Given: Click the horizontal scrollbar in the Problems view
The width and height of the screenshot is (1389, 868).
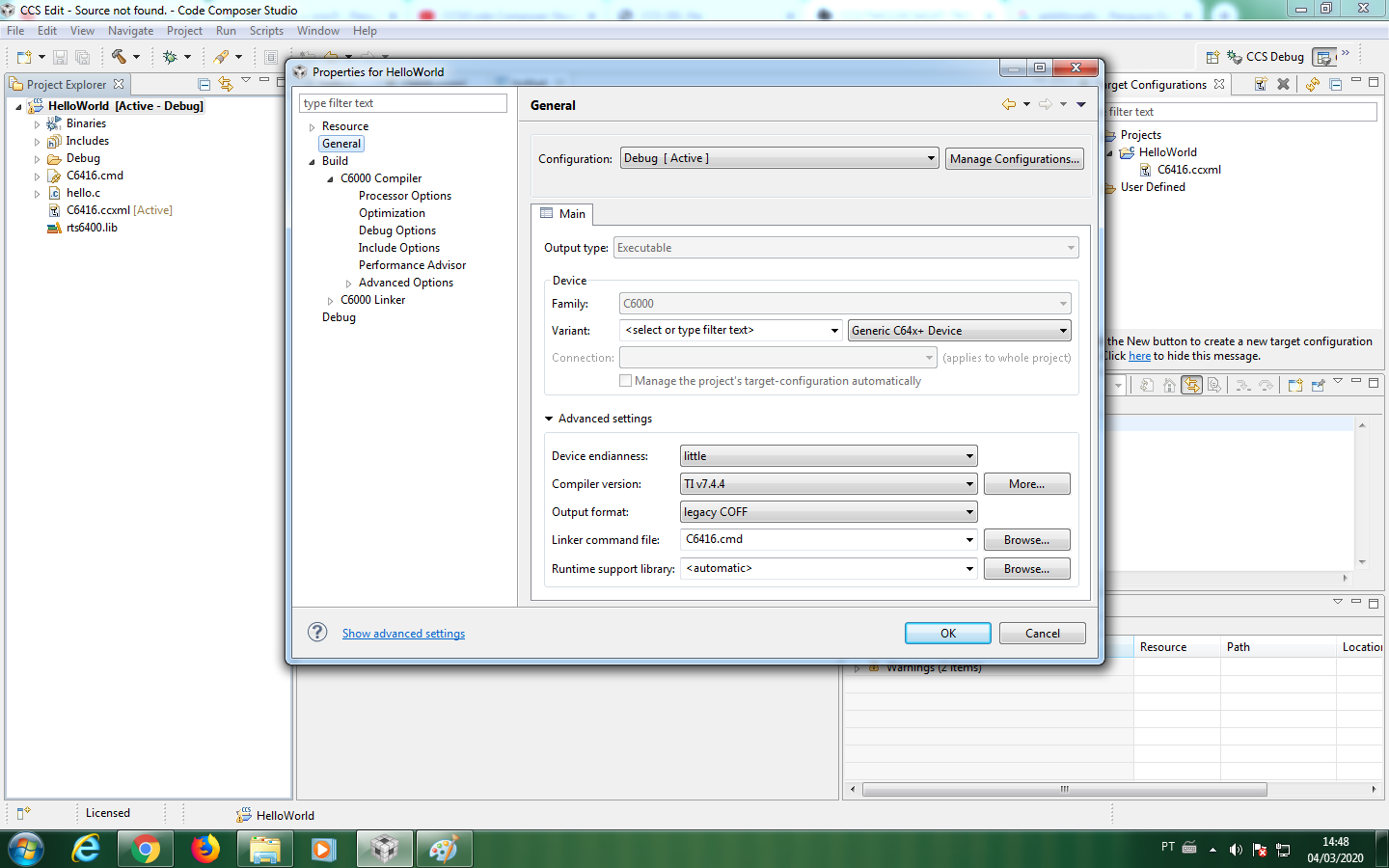Looking at the screenshot, I should click(1065, 789).
